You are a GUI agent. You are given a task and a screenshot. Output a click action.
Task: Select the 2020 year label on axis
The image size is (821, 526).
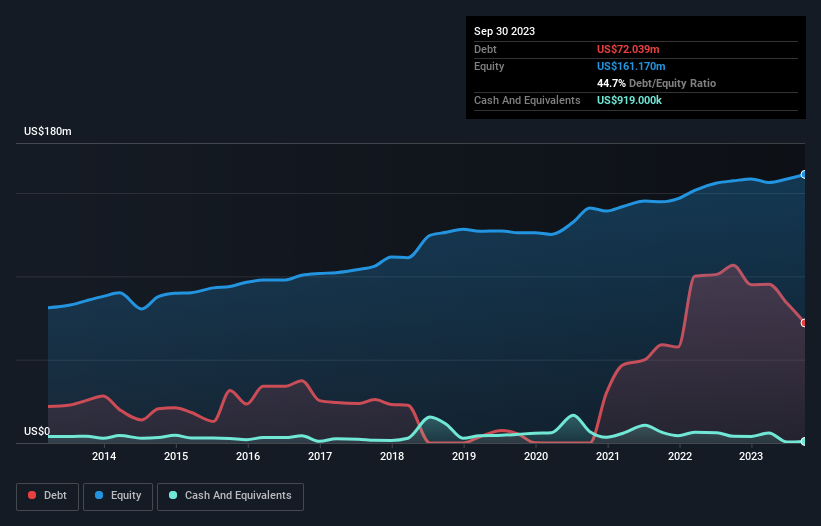536,457
